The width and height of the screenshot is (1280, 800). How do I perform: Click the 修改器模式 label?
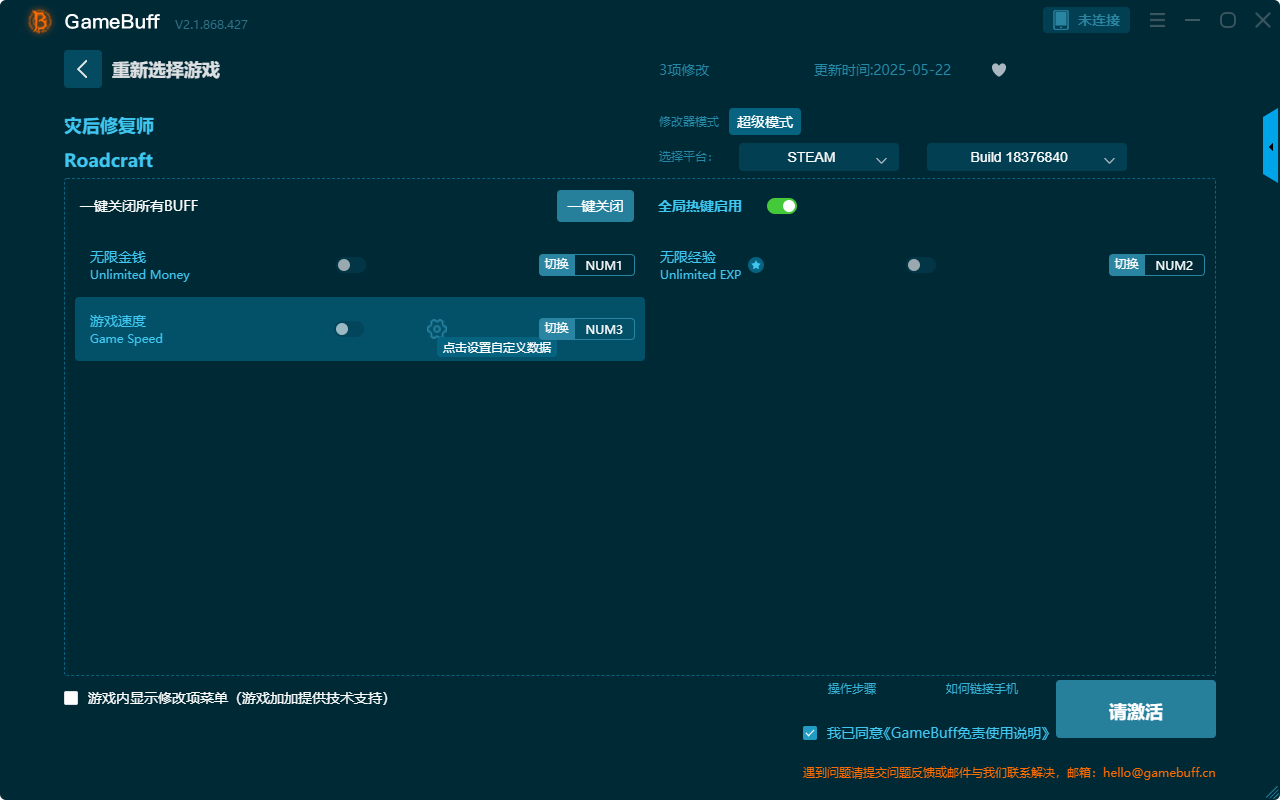(x=689, y=122)
